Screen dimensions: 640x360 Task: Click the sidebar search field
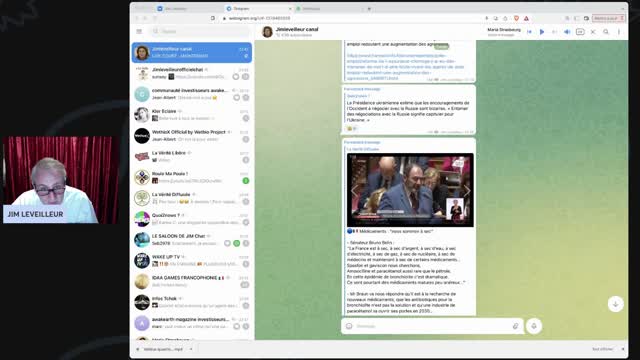(200, 31)
